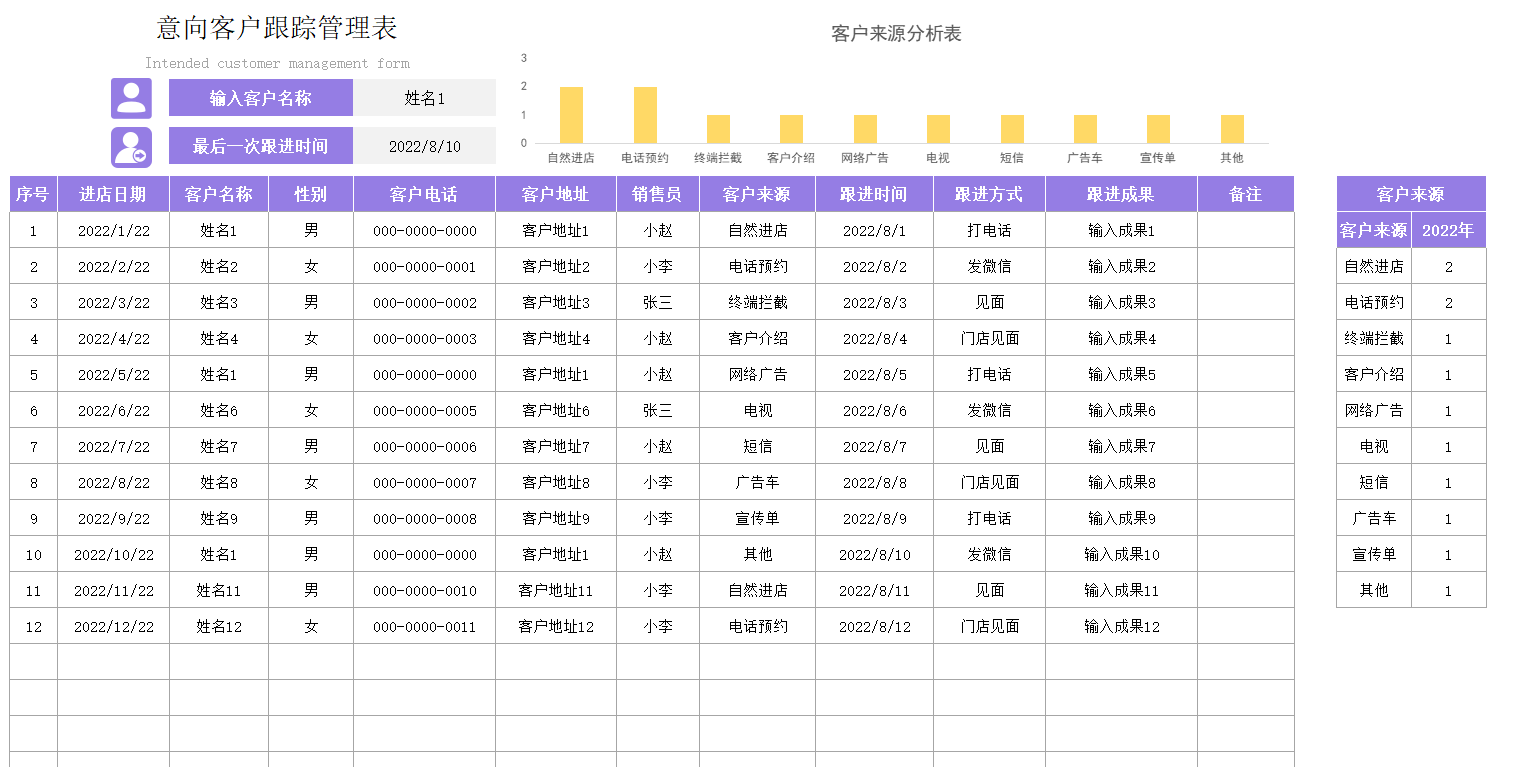
Task: Select the result cell 输入成果7
Action: 1121,446
